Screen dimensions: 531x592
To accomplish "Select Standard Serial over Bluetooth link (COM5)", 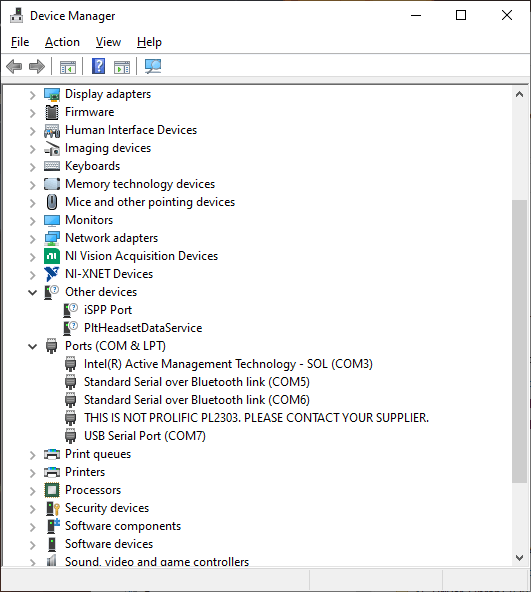I will [x=197, y=382].
